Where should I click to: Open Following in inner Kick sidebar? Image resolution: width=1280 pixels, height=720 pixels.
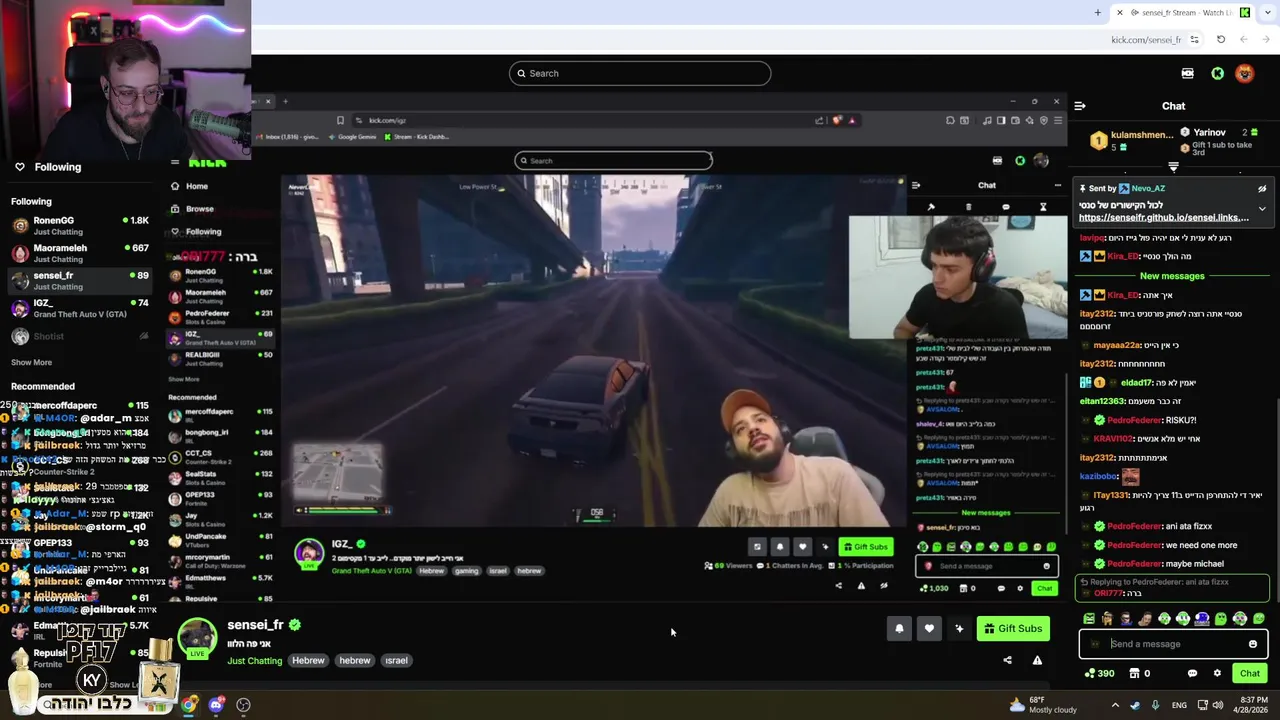(196, 231)
